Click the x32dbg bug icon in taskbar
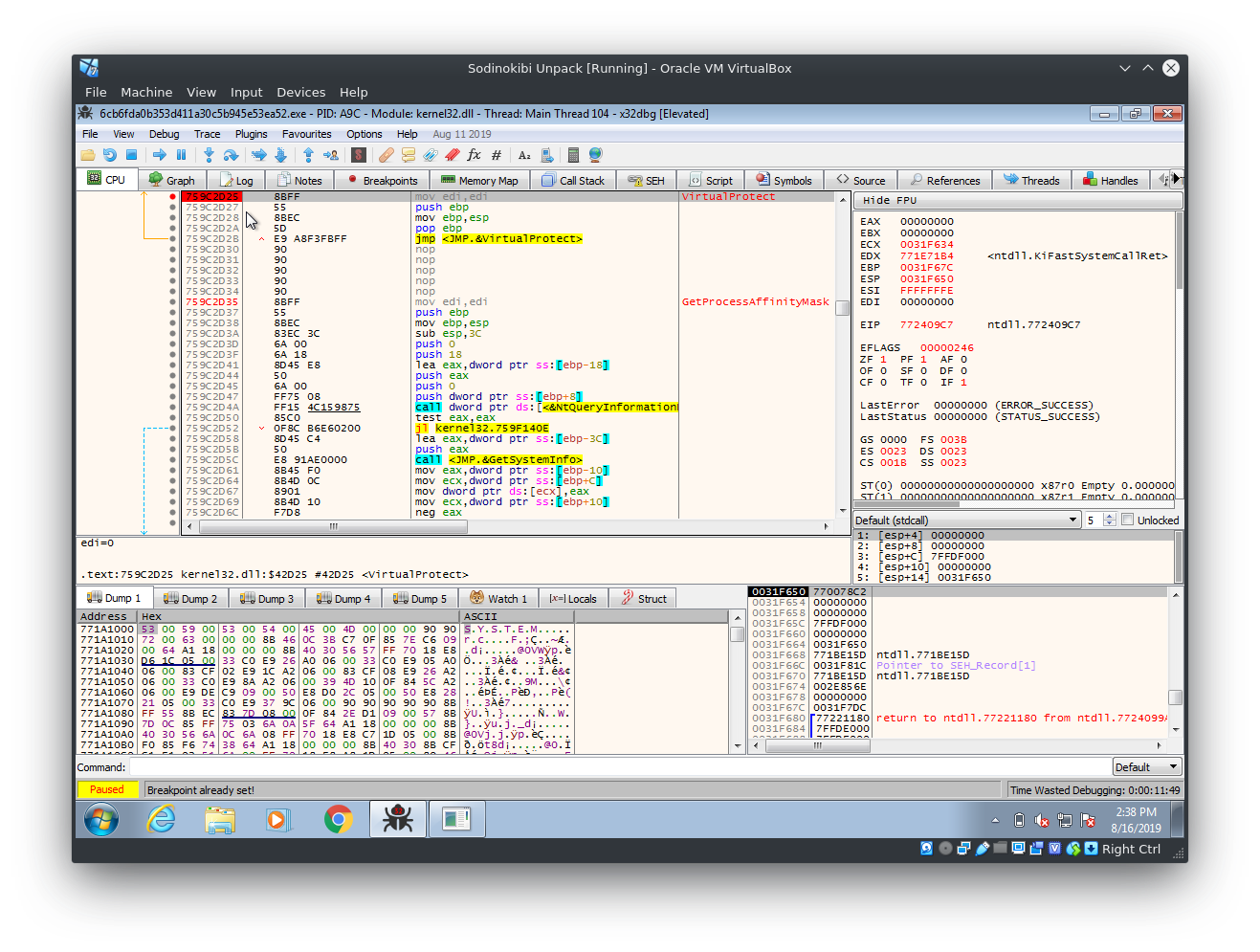The width and height of the screenshot is (1260, 952). (397, 820)
